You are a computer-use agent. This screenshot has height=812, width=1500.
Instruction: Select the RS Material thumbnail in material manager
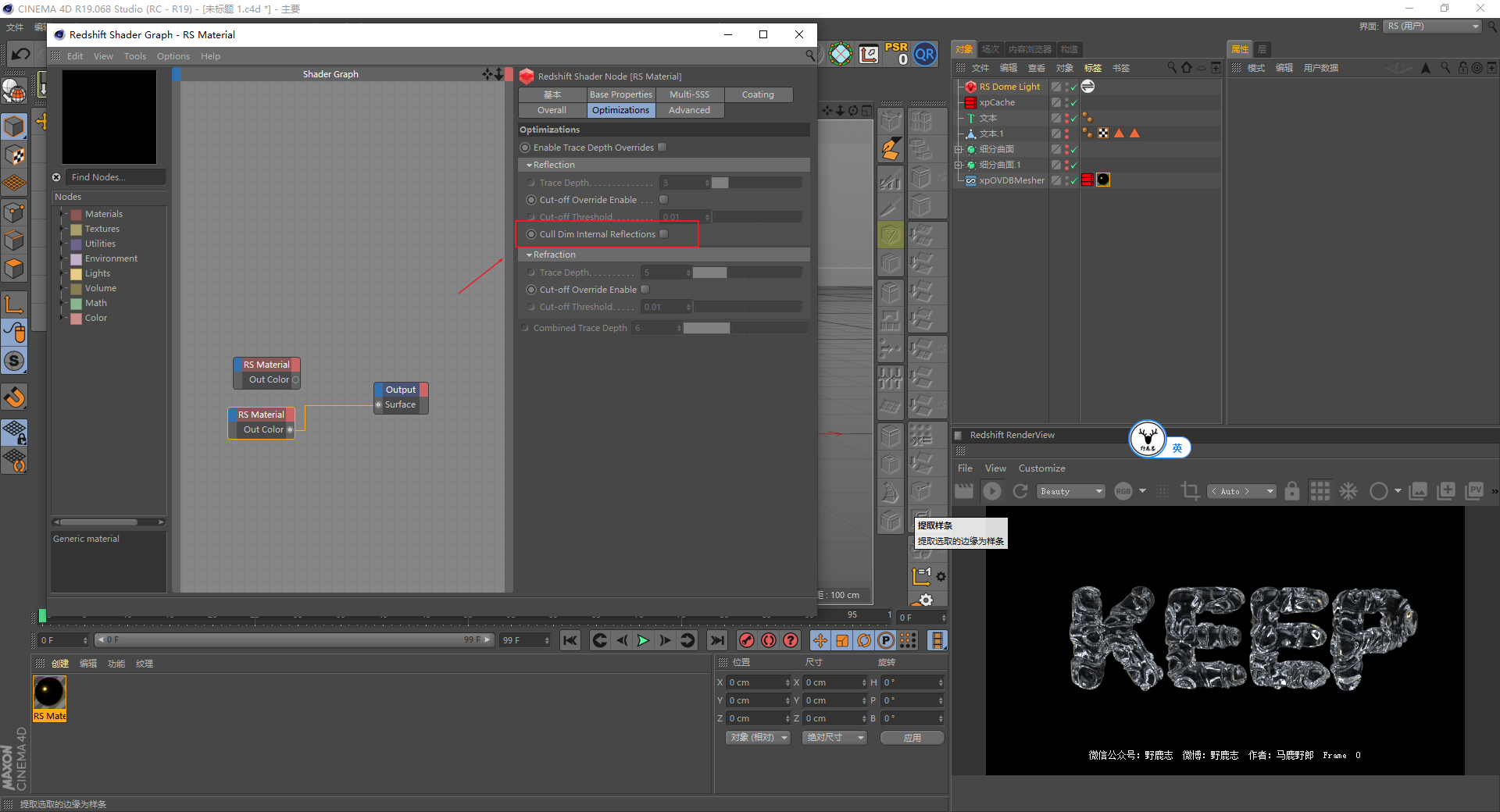pos(49,699)
